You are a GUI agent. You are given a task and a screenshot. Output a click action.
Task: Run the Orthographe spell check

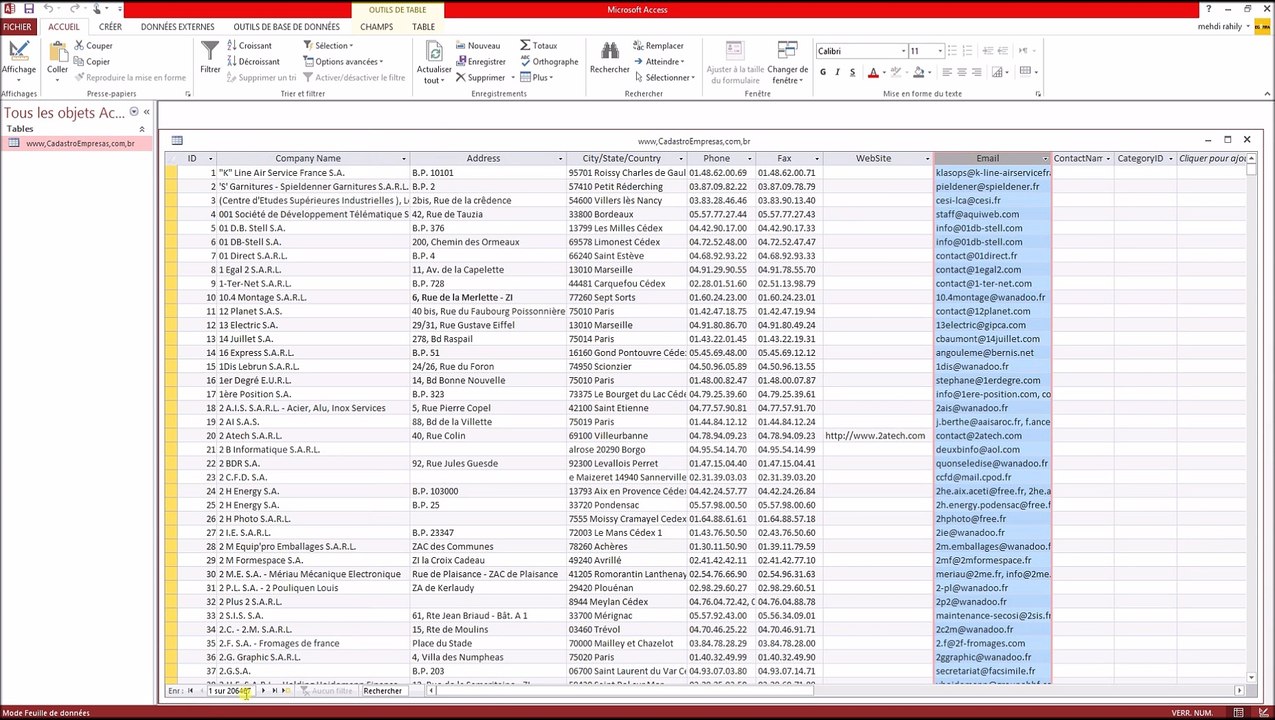(x=549, y=62)
